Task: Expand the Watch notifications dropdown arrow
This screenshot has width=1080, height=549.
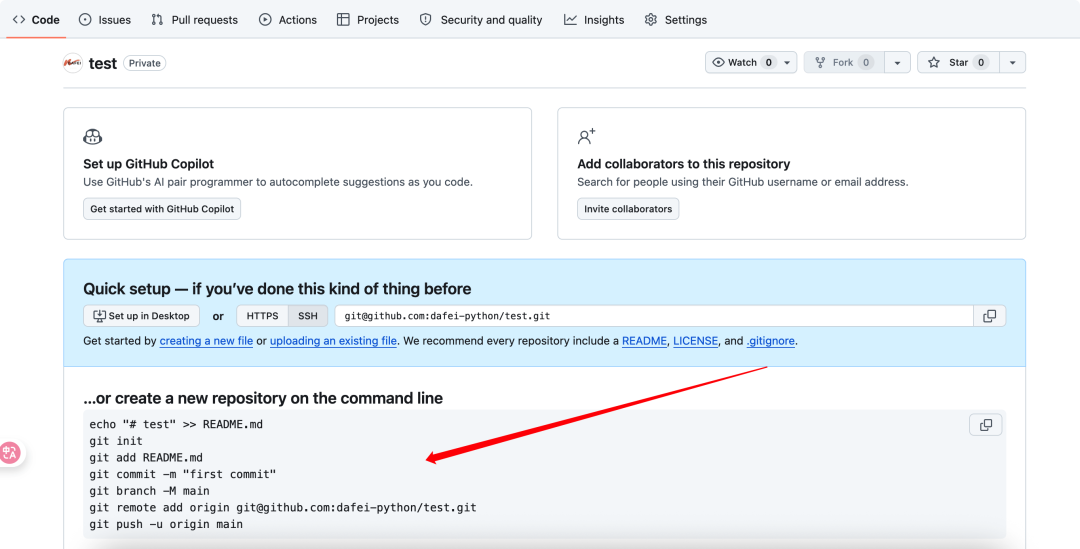Action: pyautogui.click(x=787, y=63)
